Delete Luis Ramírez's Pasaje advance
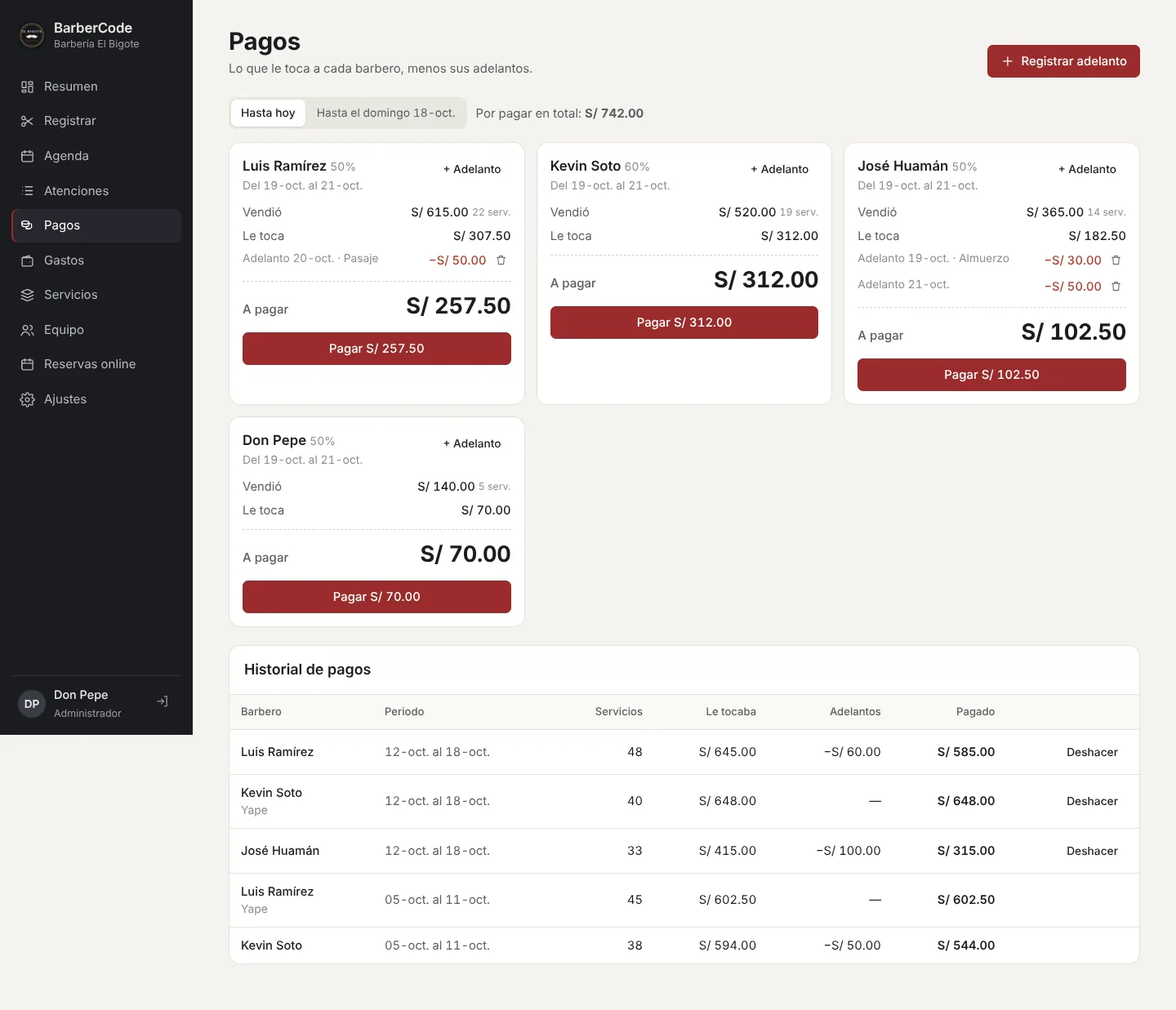The width and height of the screenshot is (1176, 1010). [501, 260]
